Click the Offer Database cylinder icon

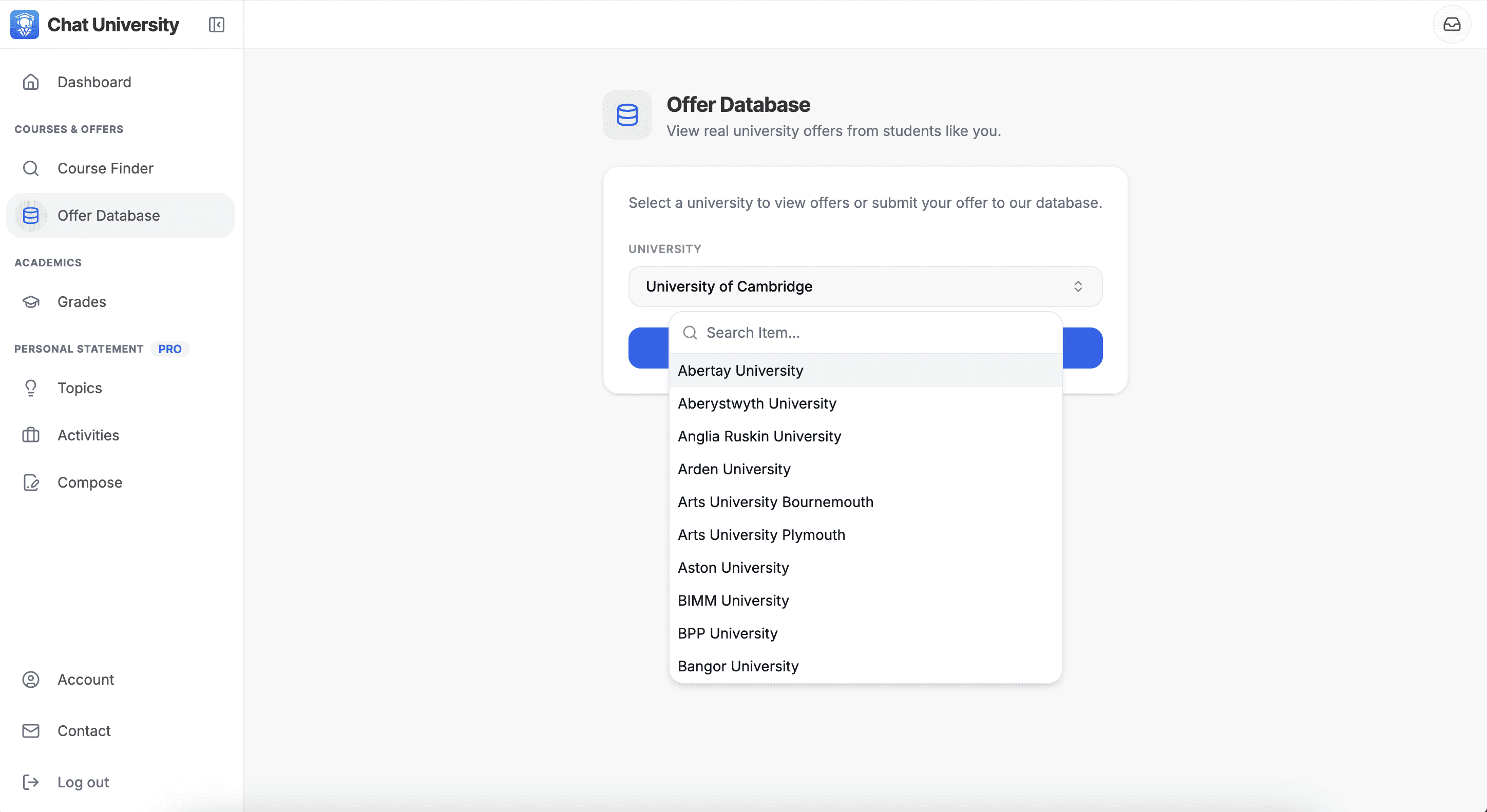[x=31, y=215]
